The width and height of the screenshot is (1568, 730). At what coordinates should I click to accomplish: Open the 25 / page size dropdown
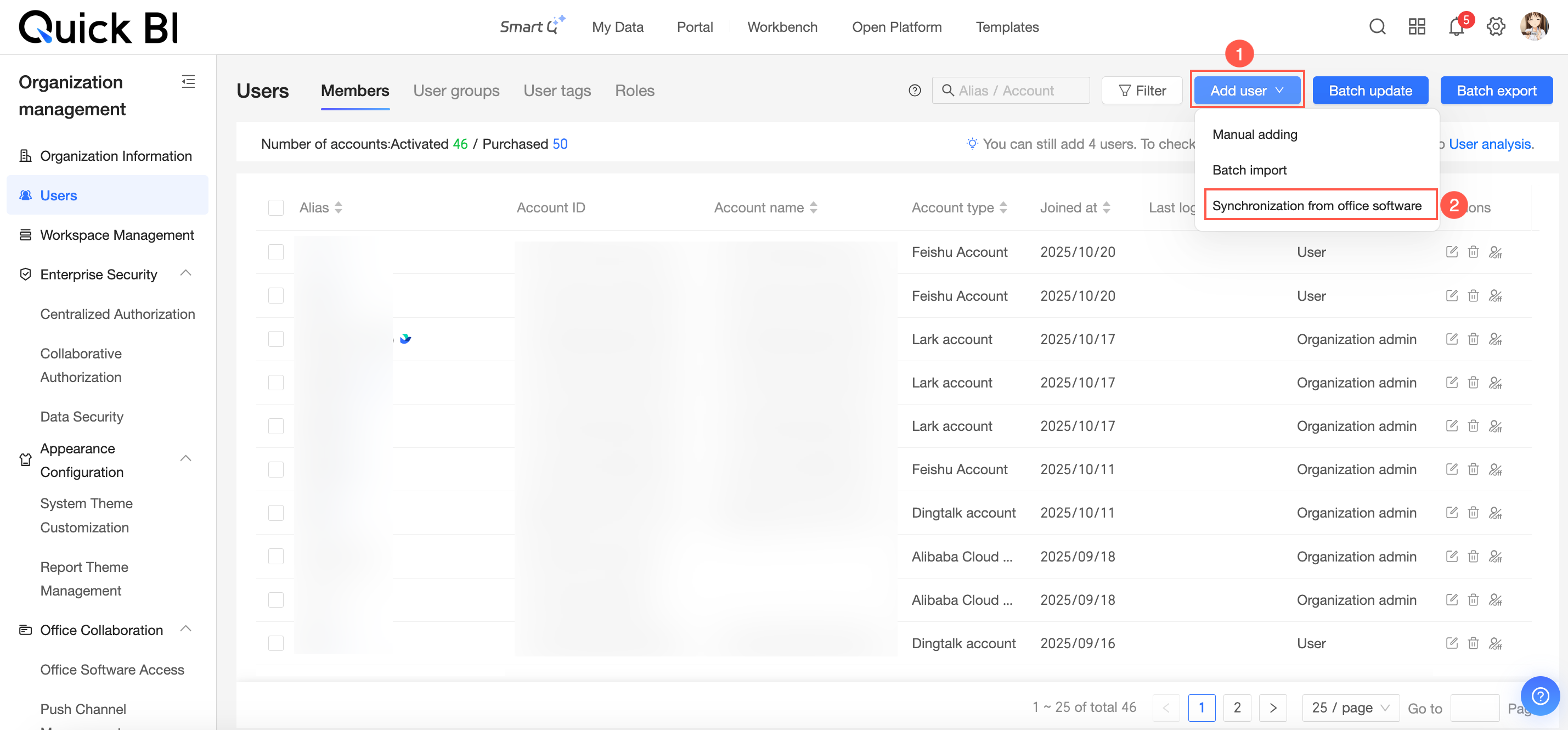pos(1350,707)
